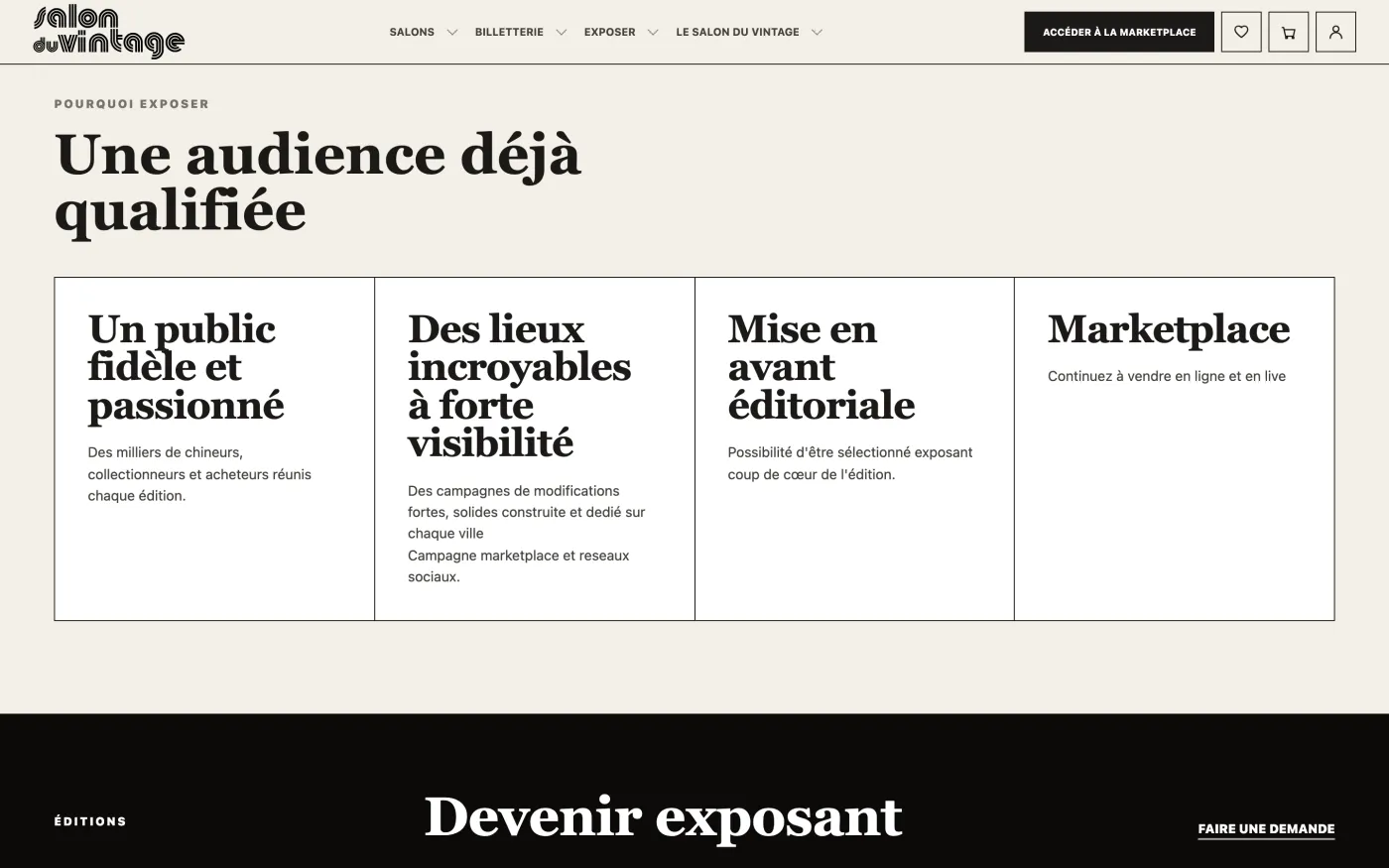Open the wishlist heart icon
This screenshot has width=1389, height=868.
1241,32
